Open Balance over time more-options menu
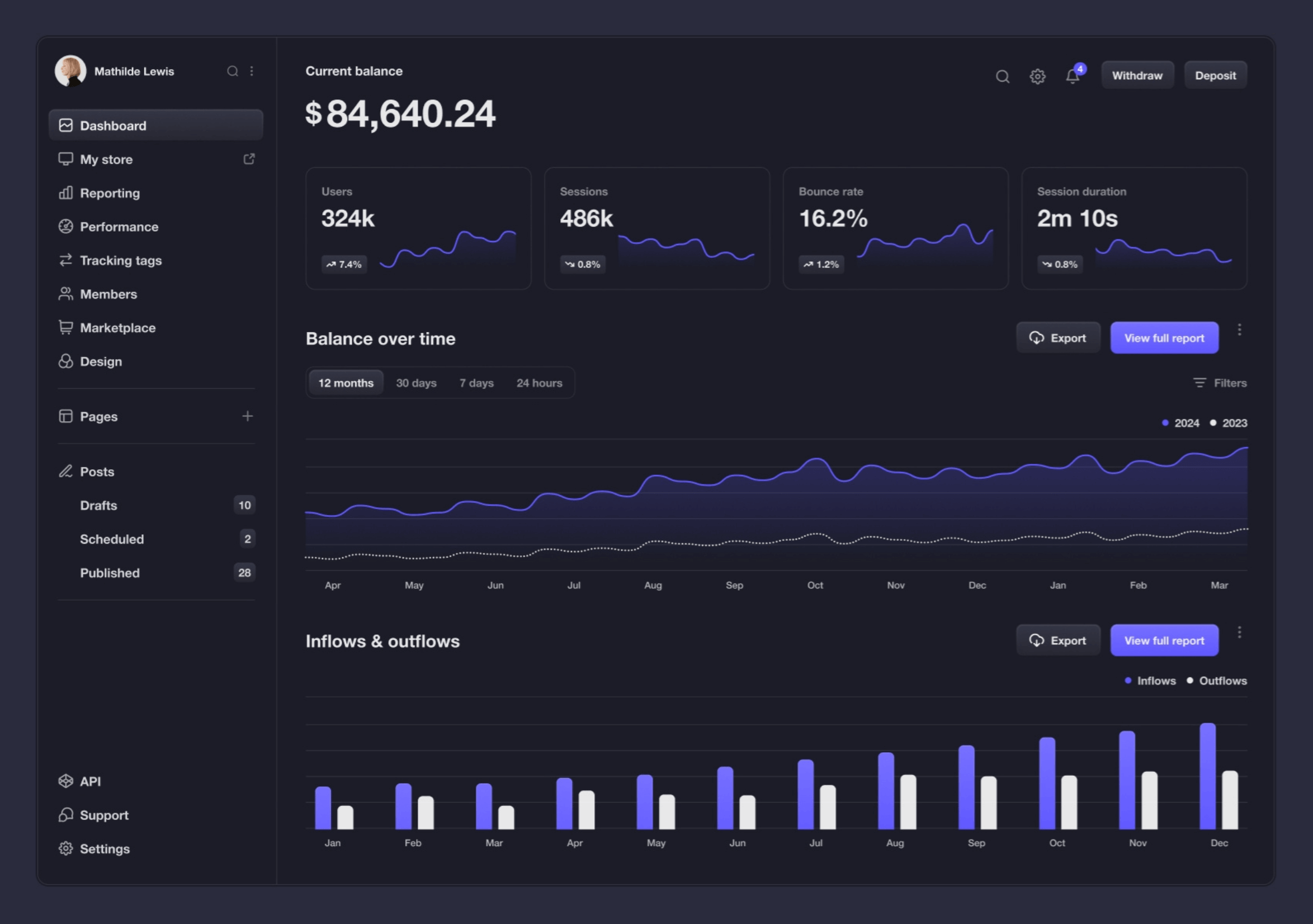The image size is (1313, 924). pyautogui.click(x=1239, y=329)
